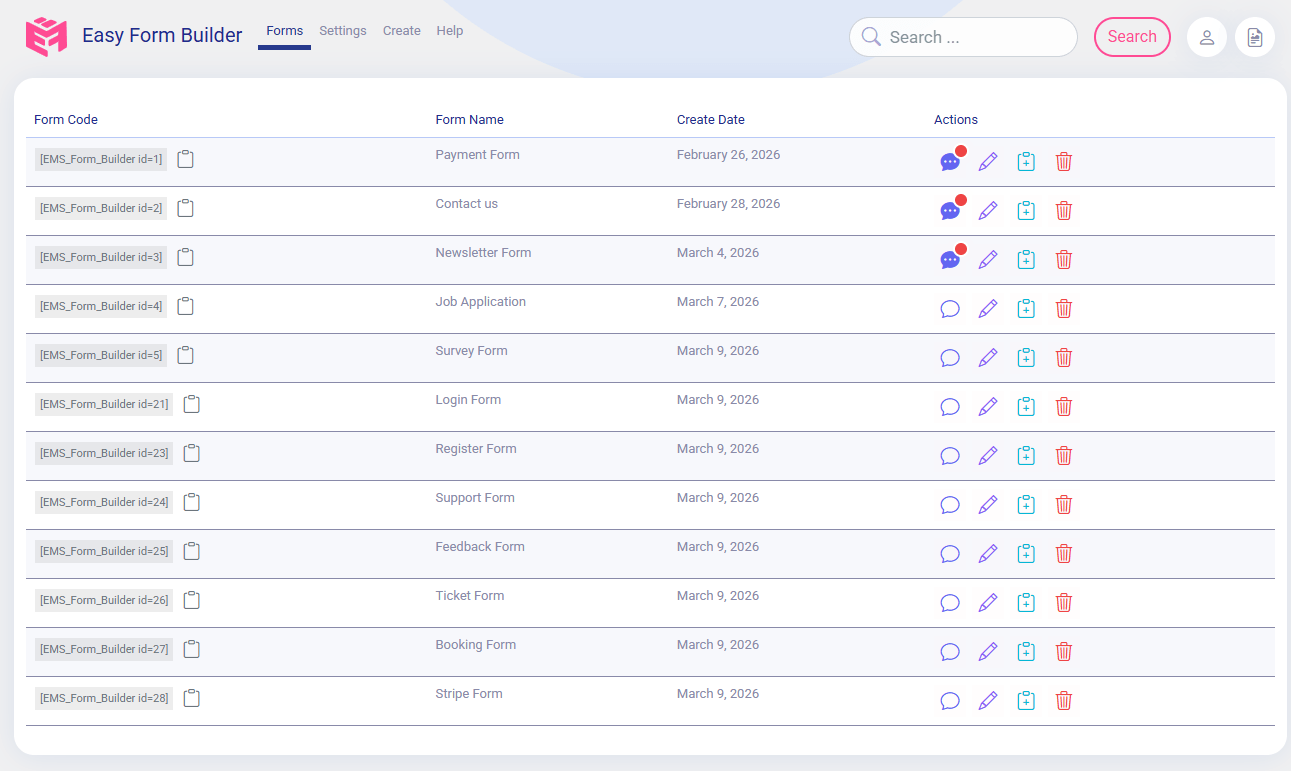Click the user profile icon
The image size is (1291, 771).
[x=1206, y=36]
